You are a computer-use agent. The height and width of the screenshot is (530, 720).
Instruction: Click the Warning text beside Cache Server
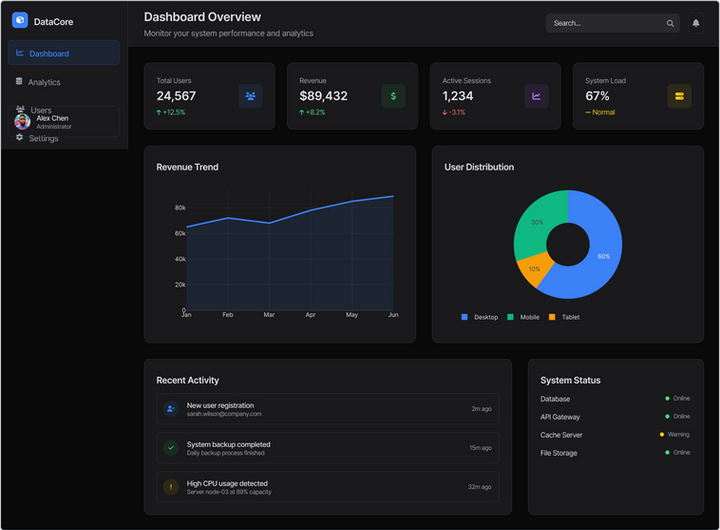click(x=679, y=434)
